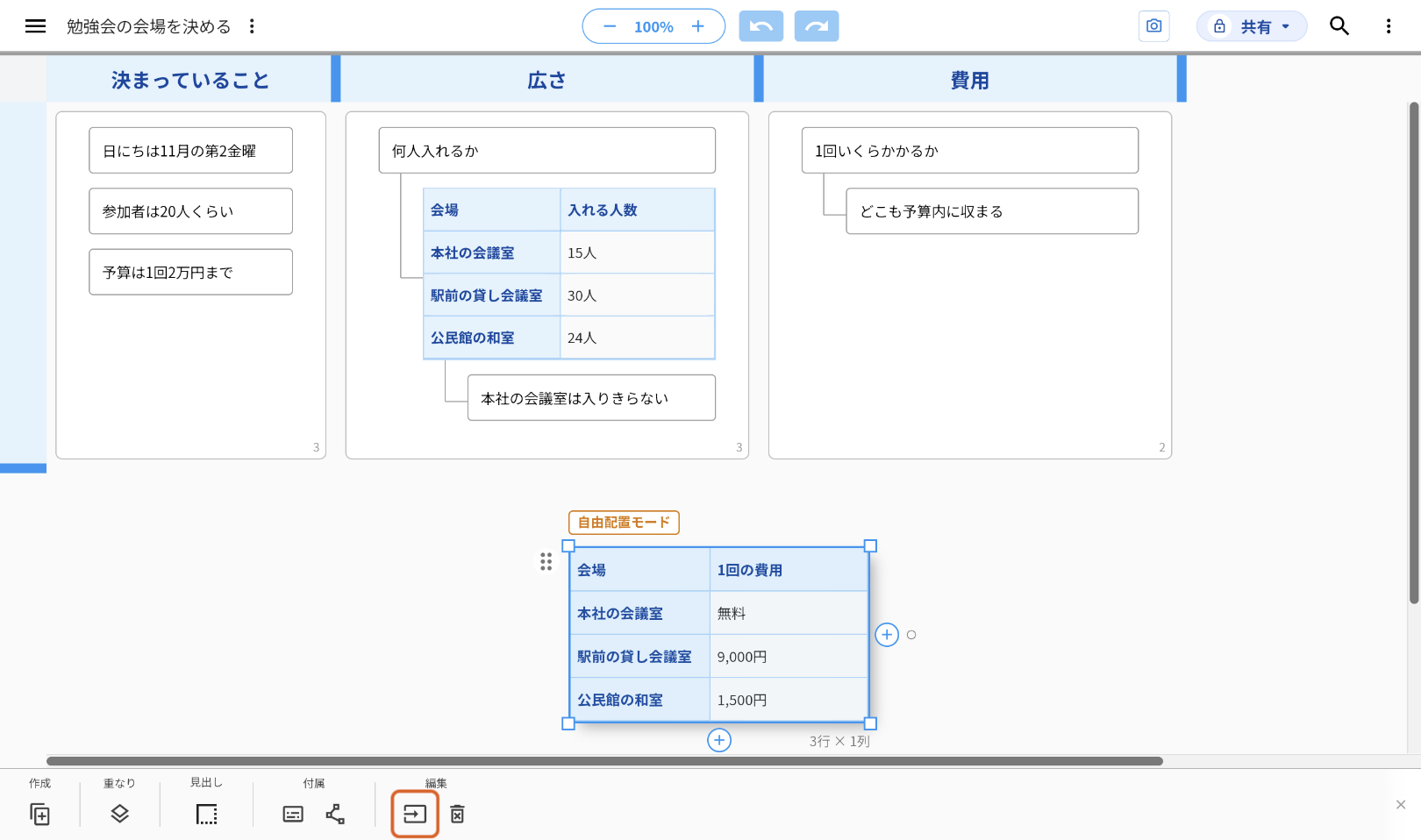
Task: Click the undo arrow button
Action: pyautogui.click(x=760, y=26)
